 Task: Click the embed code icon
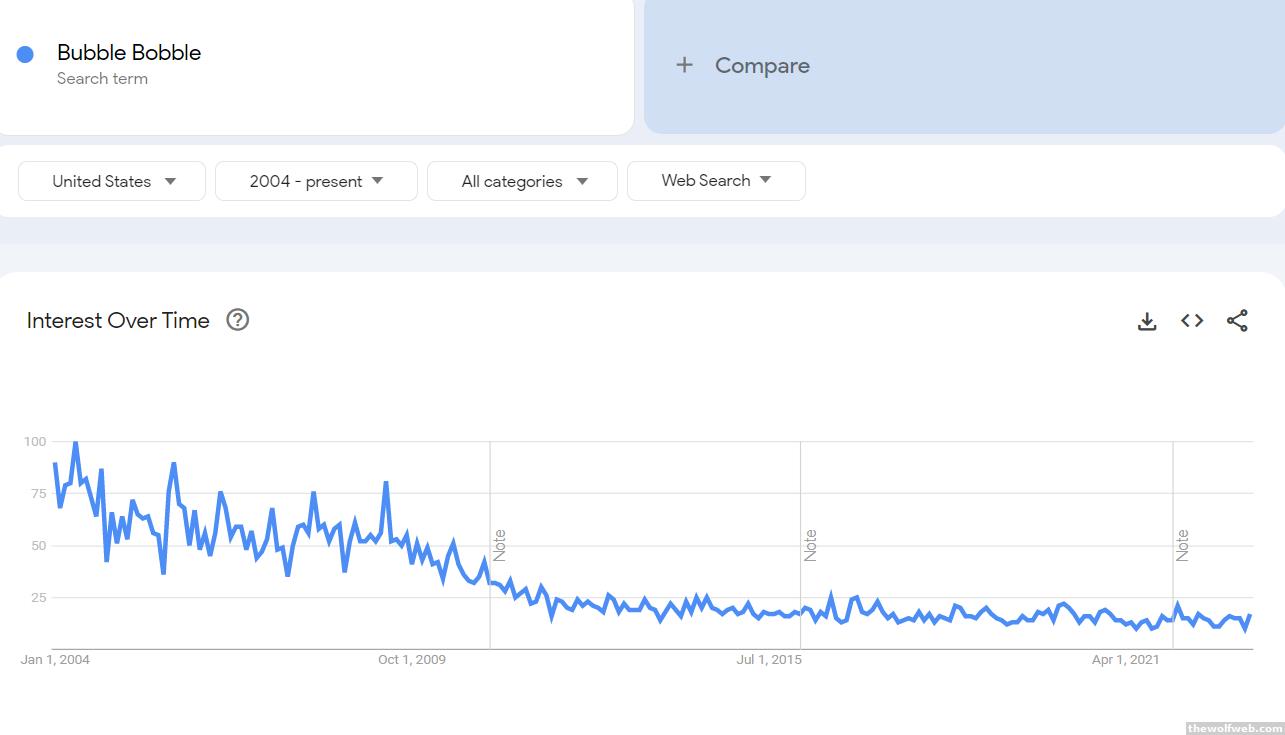(x=1192, y=321)
